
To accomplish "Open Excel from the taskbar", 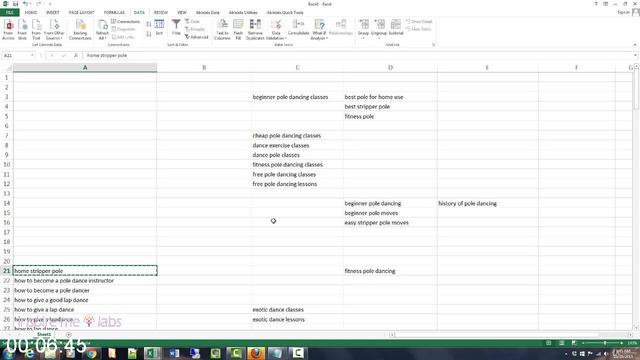I will pyautogui.click(x=152, y=353).
